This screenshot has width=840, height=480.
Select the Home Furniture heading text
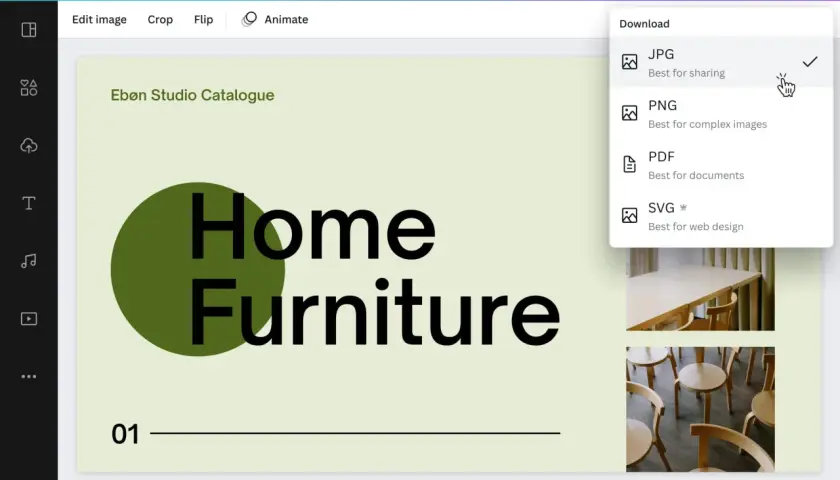[375, 269]
